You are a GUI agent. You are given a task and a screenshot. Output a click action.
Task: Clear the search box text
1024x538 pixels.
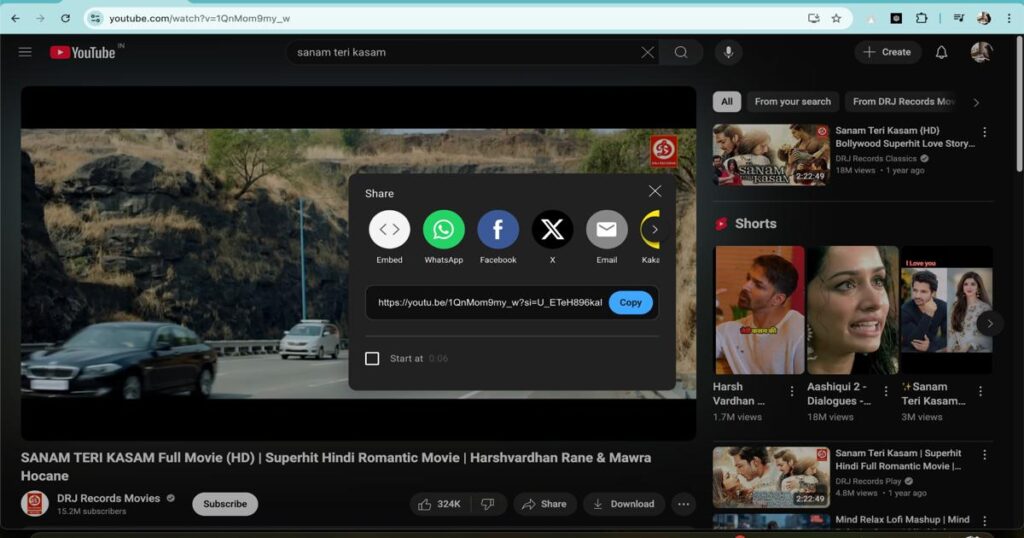[x=647, y=52]
